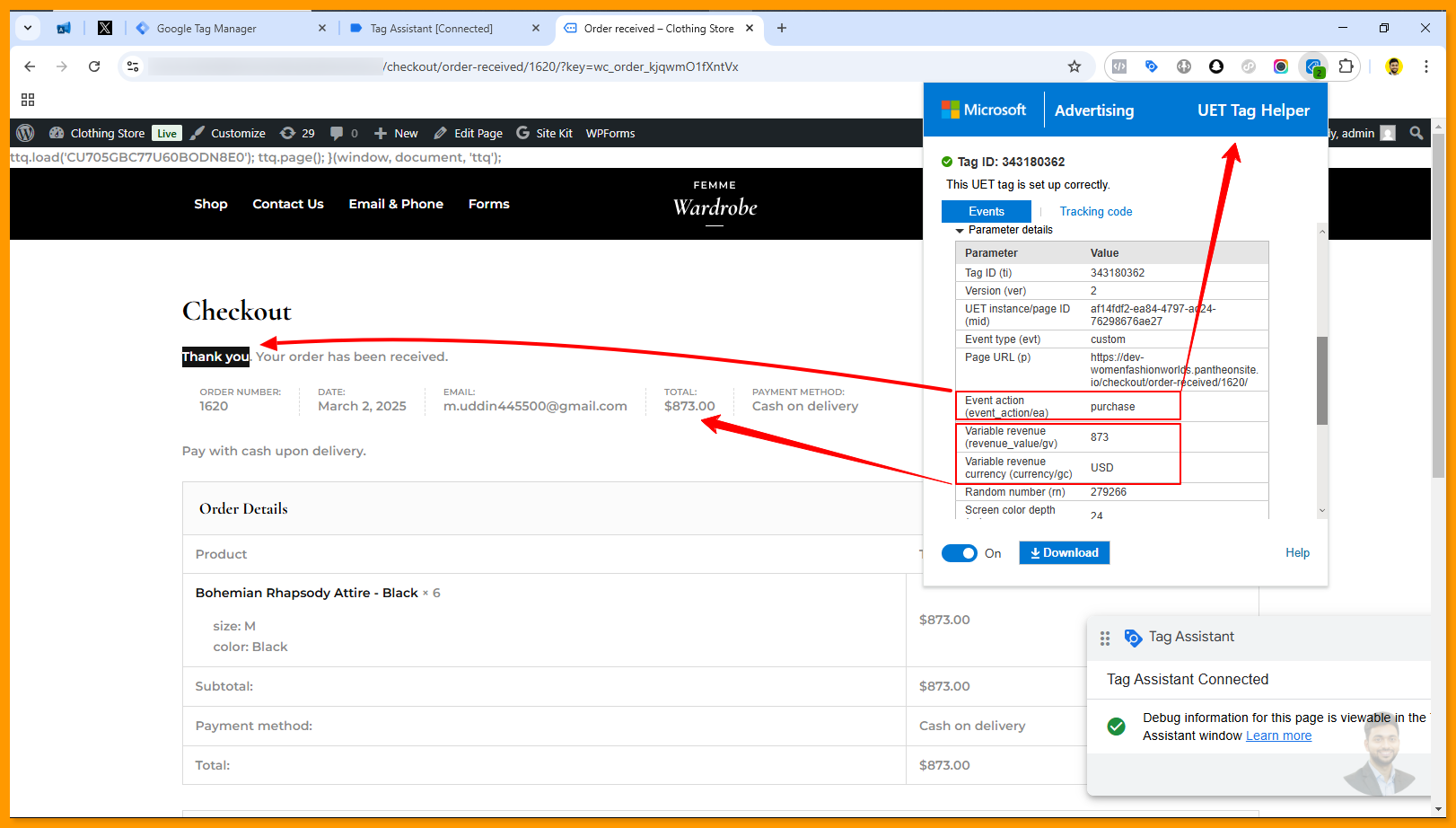The width and height of the screenshot is (1456, 828).
Task: Open the Chrome three-dot menu
Action: tap(1425, 66)
